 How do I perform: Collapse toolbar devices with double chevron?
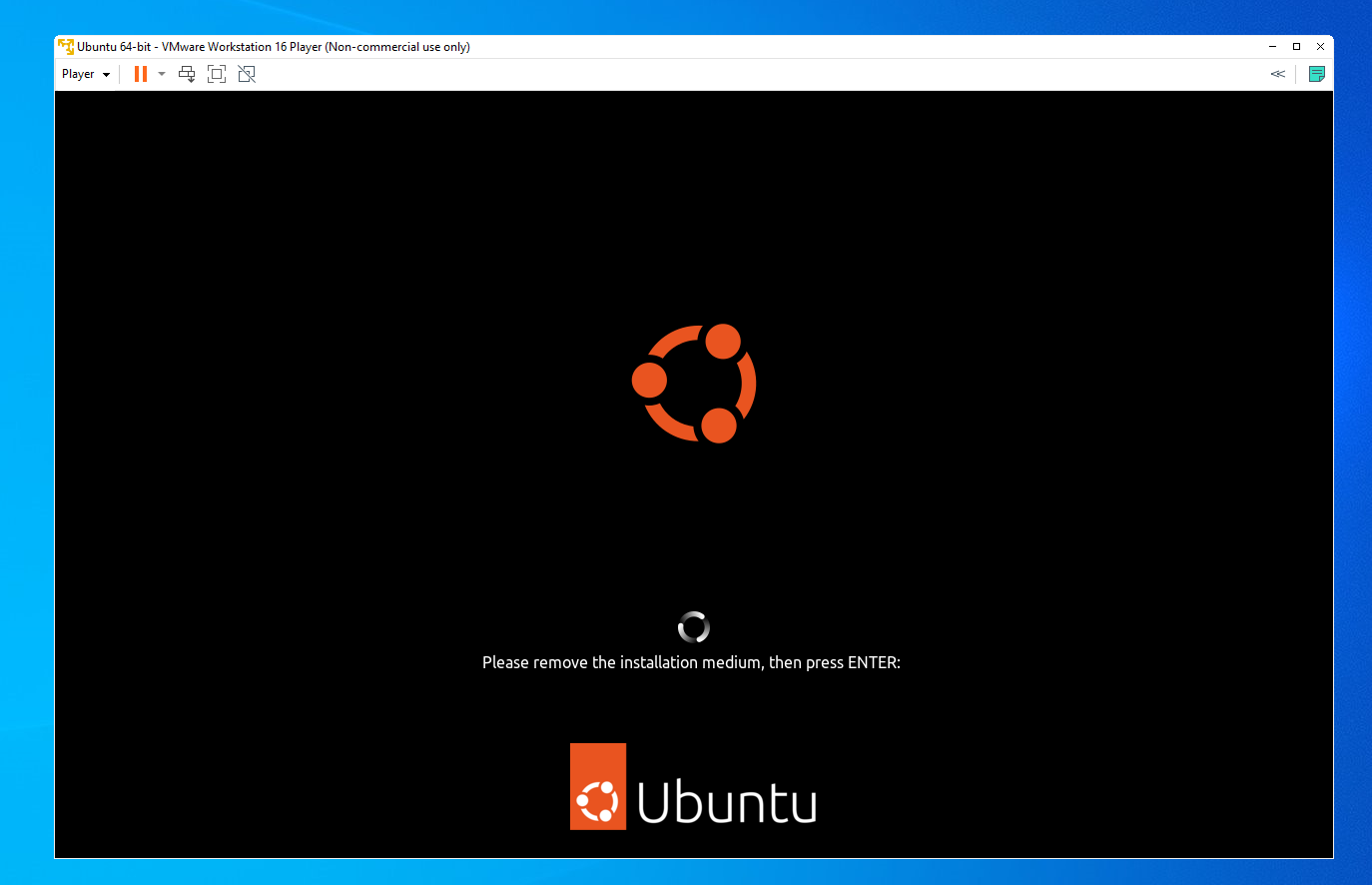1277,74
